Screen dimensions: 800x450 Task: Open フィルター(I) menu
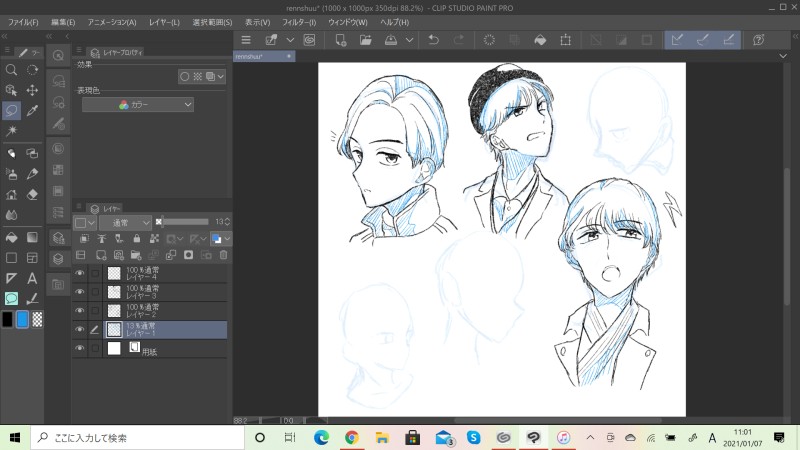[299, 22]
